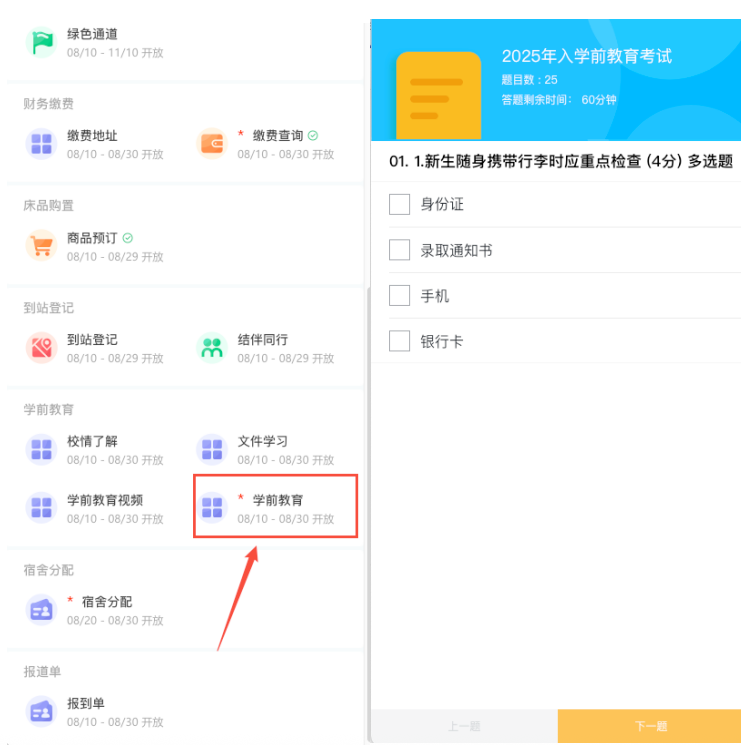Click the 到站登记 section heading
The height and width of the screenshot is (745, 741).
tap(48, 308)
